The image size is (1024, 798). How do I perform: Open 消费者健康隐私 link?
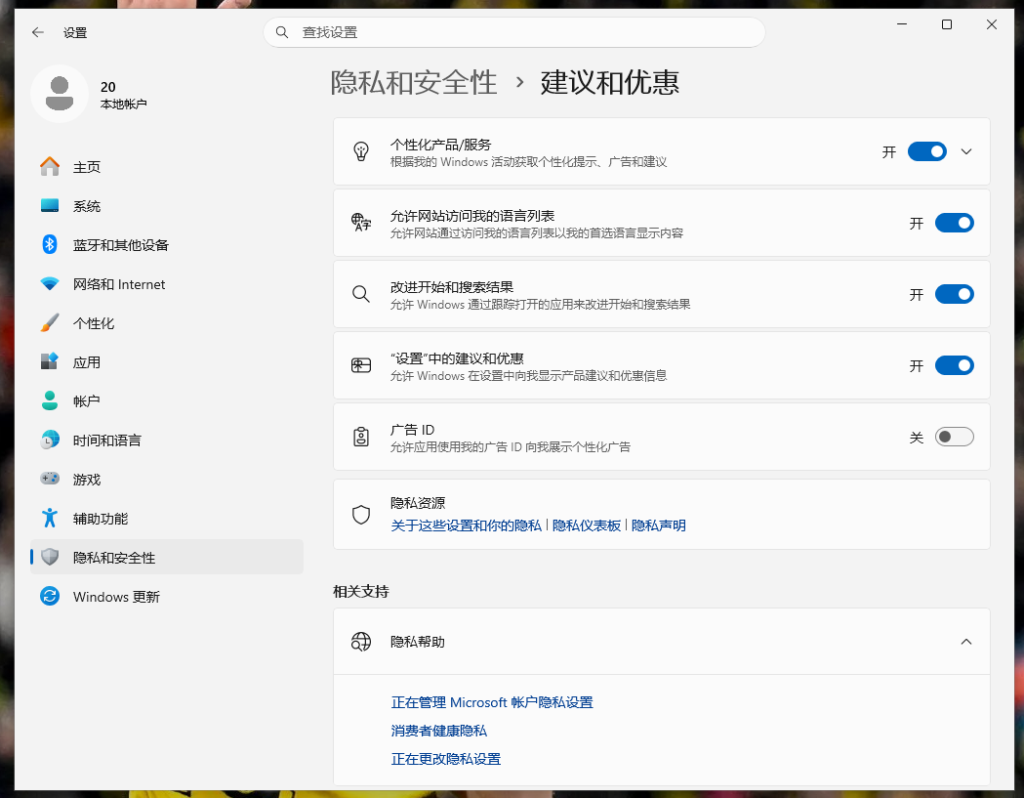tap(439, 730)
